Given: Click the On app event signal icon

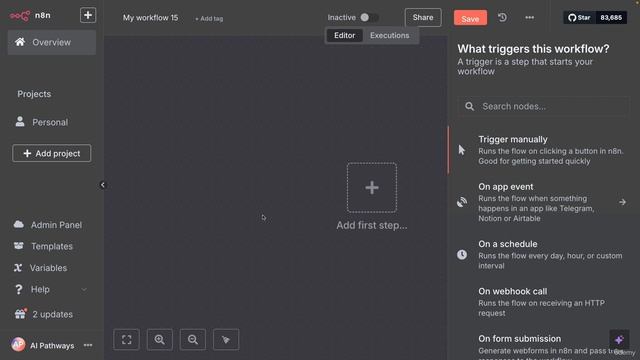Looking at the screenshot, I should click(462, 202).
